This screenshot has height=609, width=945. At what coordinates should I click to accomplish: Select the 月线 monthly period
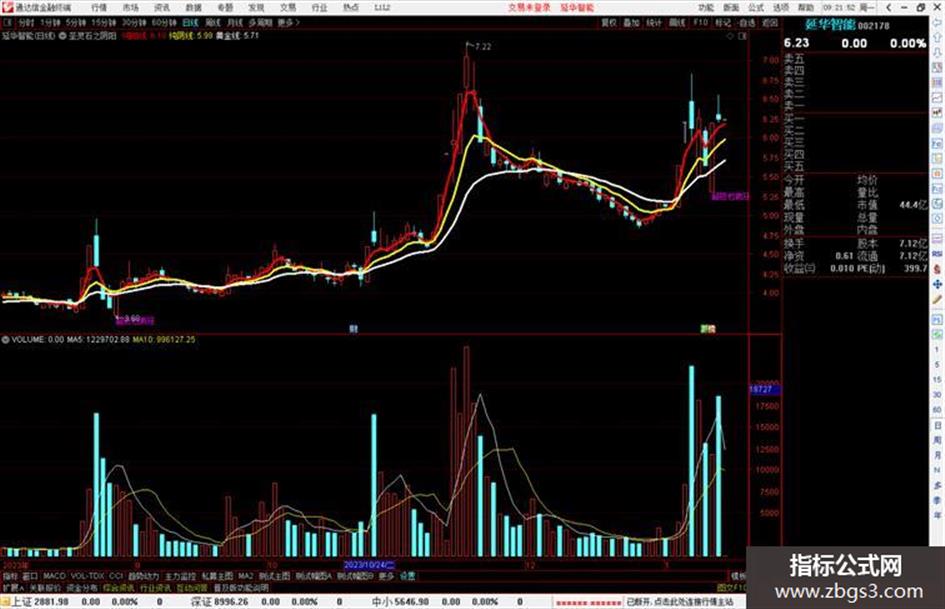pyautogui.click(x=234, y=23)
